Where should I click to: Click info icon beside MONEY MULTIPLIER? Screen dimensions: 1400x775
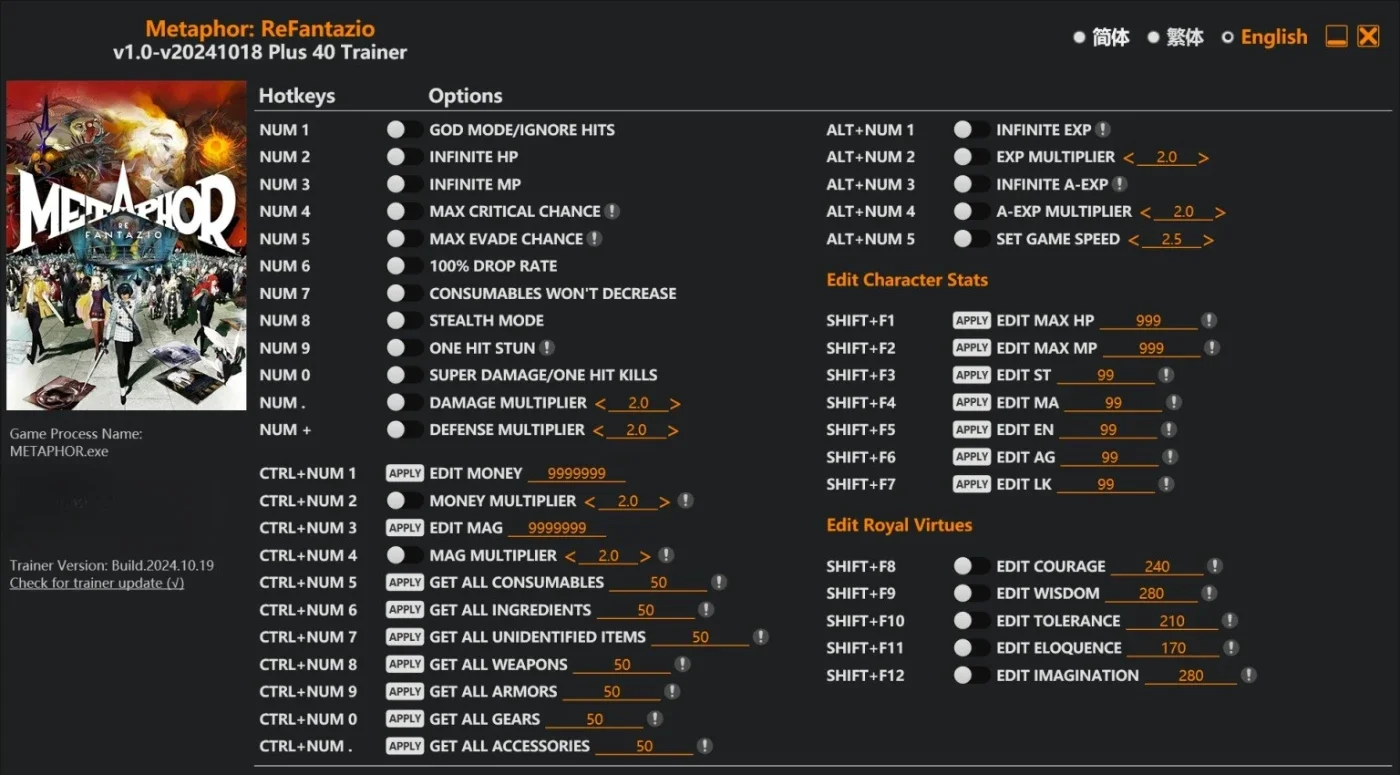[x=685, y=501]
